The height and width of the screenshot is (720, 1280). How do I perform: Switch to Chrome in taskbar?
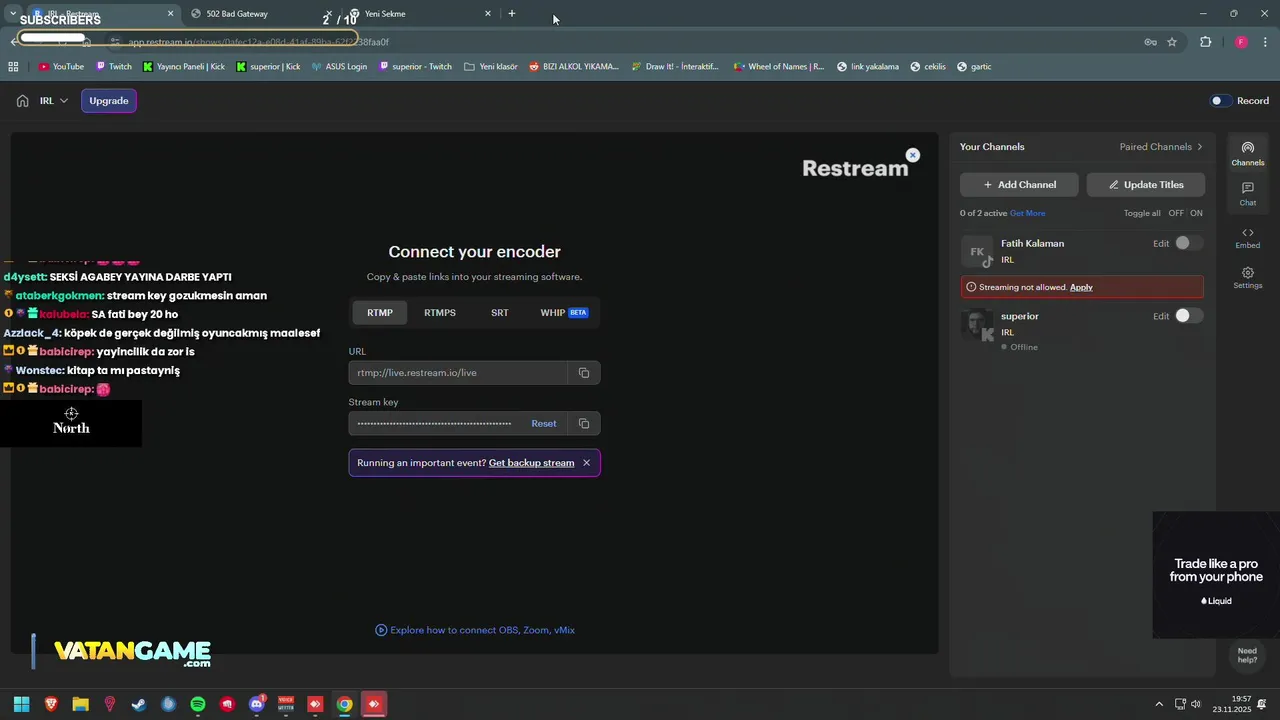[344, 704]
